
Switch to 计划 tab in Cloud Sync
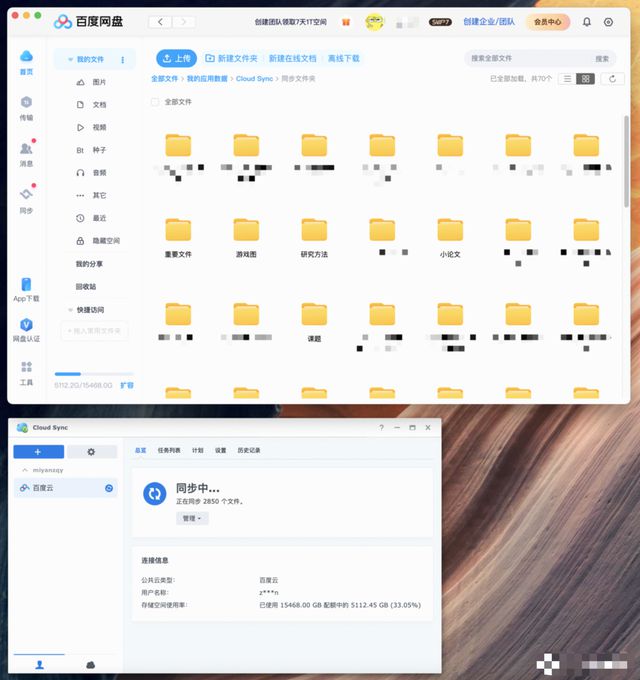(x=198, y=451)
